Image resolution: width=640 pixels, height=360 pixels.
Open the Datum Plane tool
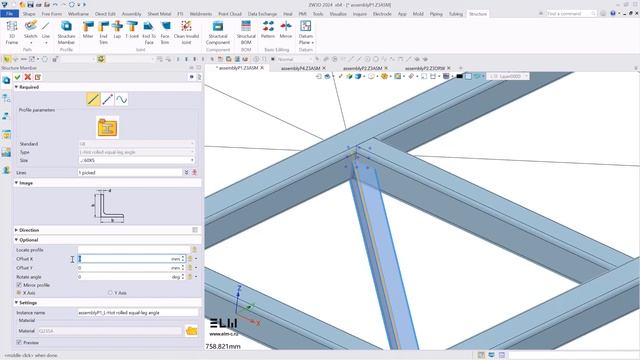click(306, 32)
